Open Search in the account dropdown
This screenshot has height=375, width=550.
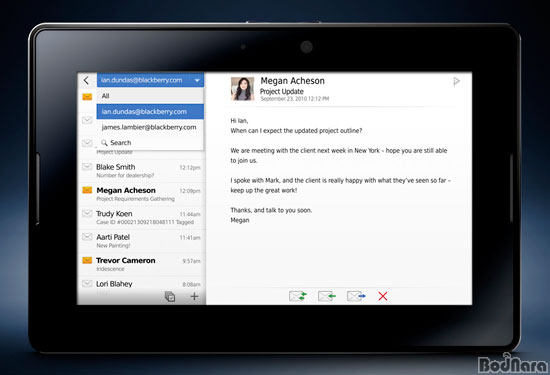[x=150, y=143]
